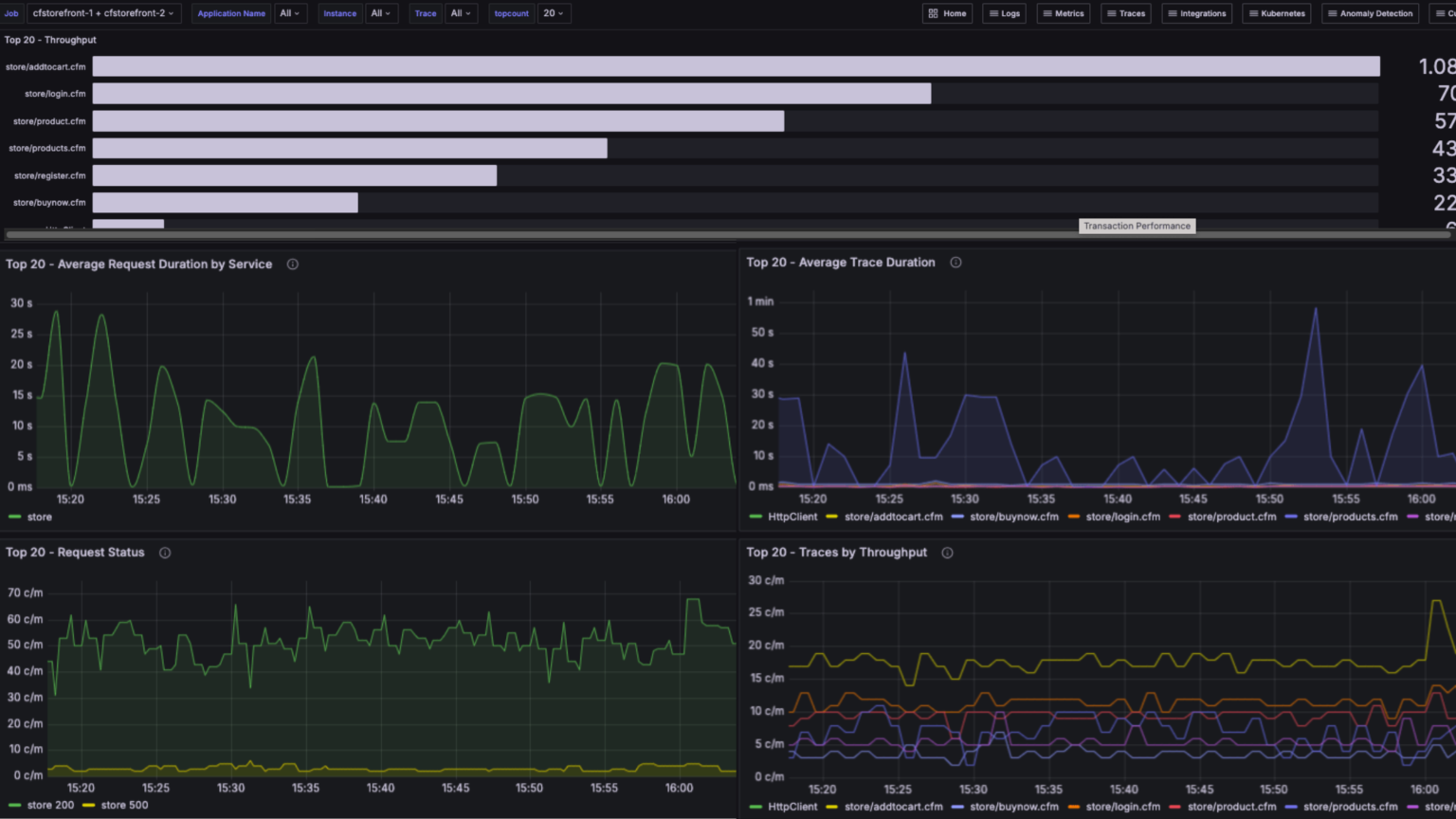
Task: Click the green store color swatch
Action: click(13, 517)
